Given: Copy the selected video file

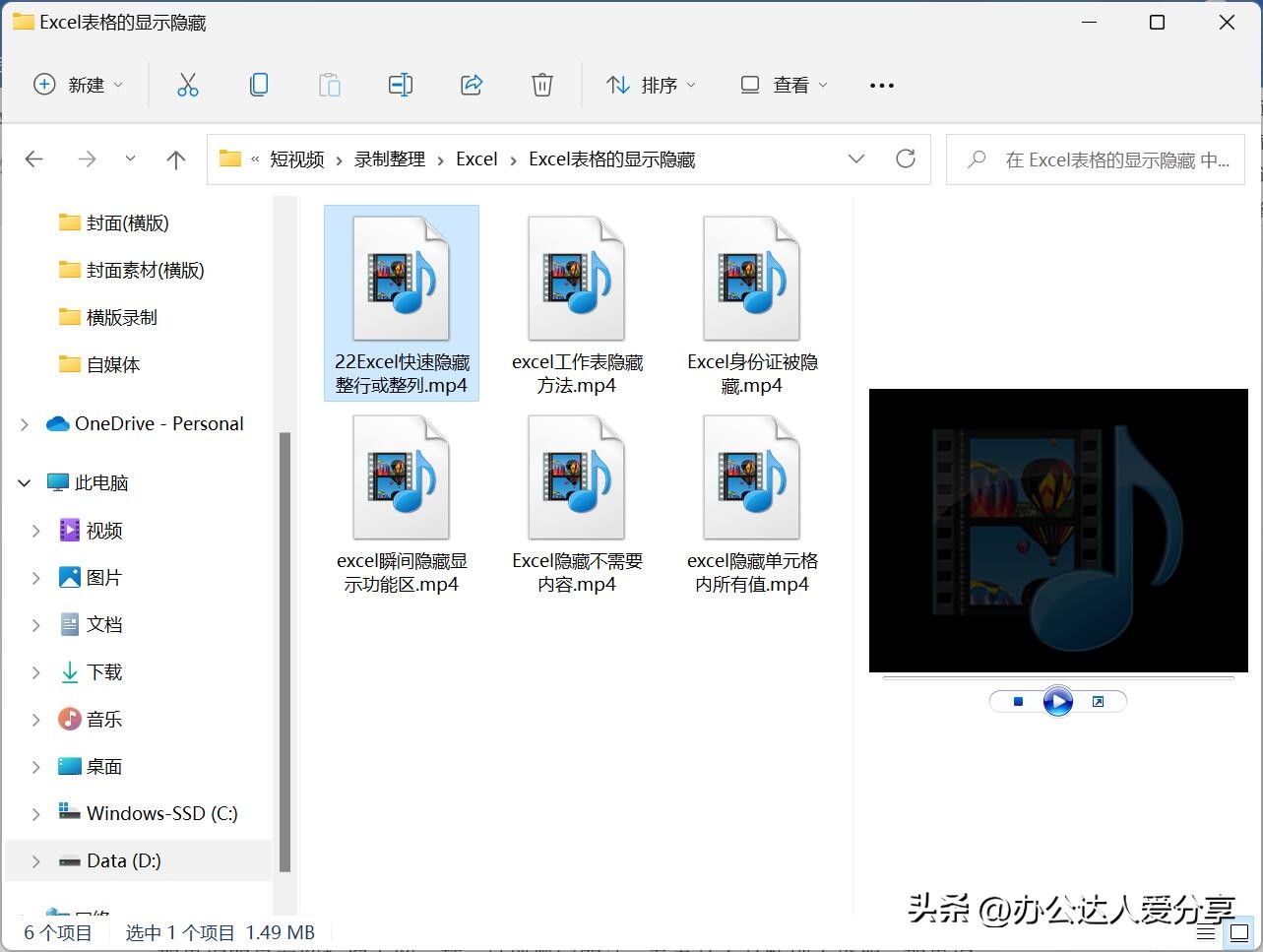Looking at the screenshot, I should [259, 85].
